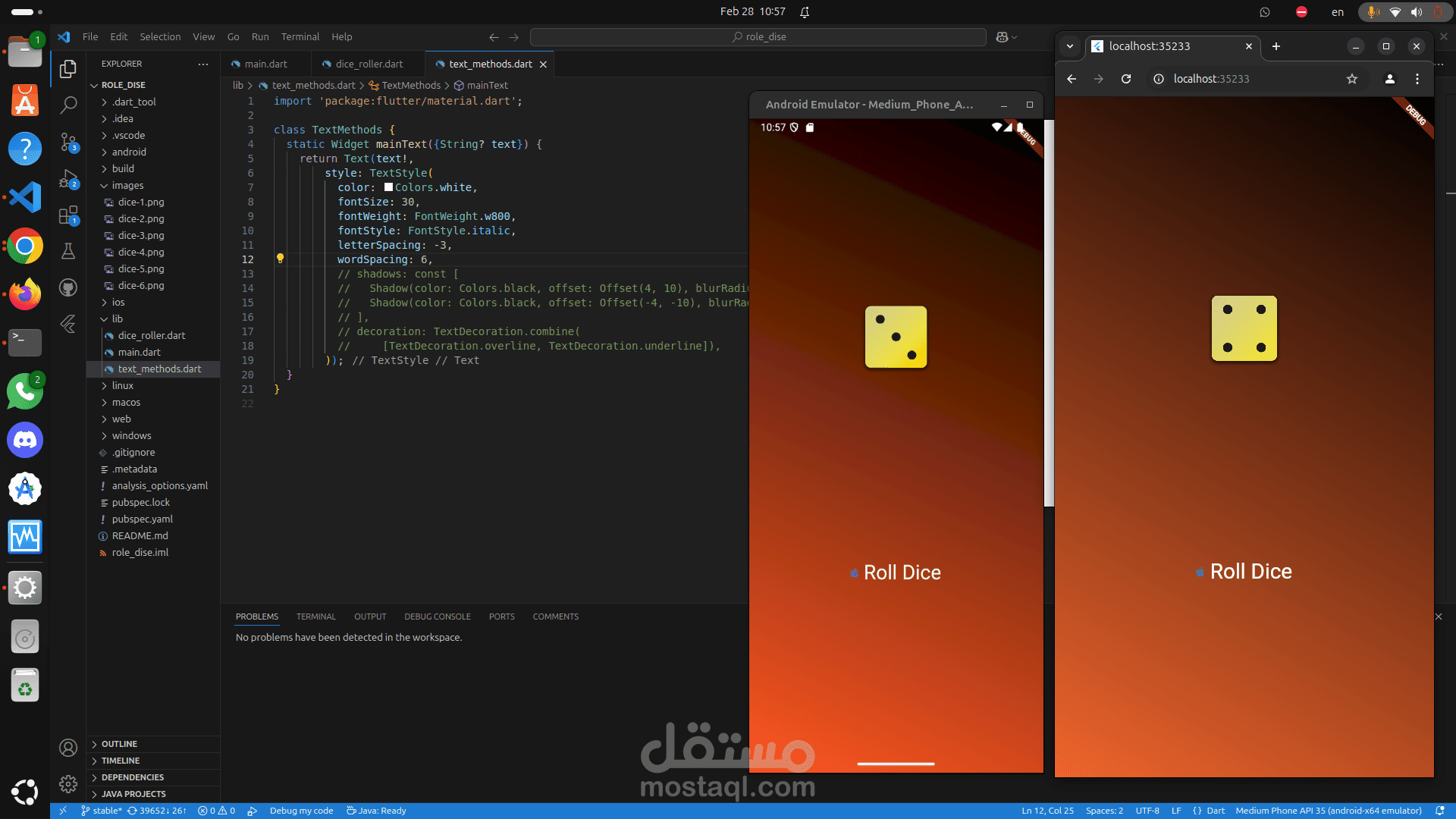The width and height of the screenshot is (1456, 819).
Task: Open Manage gear icon in activity bar
Action: pyautogui.click(x=68, y=783)
